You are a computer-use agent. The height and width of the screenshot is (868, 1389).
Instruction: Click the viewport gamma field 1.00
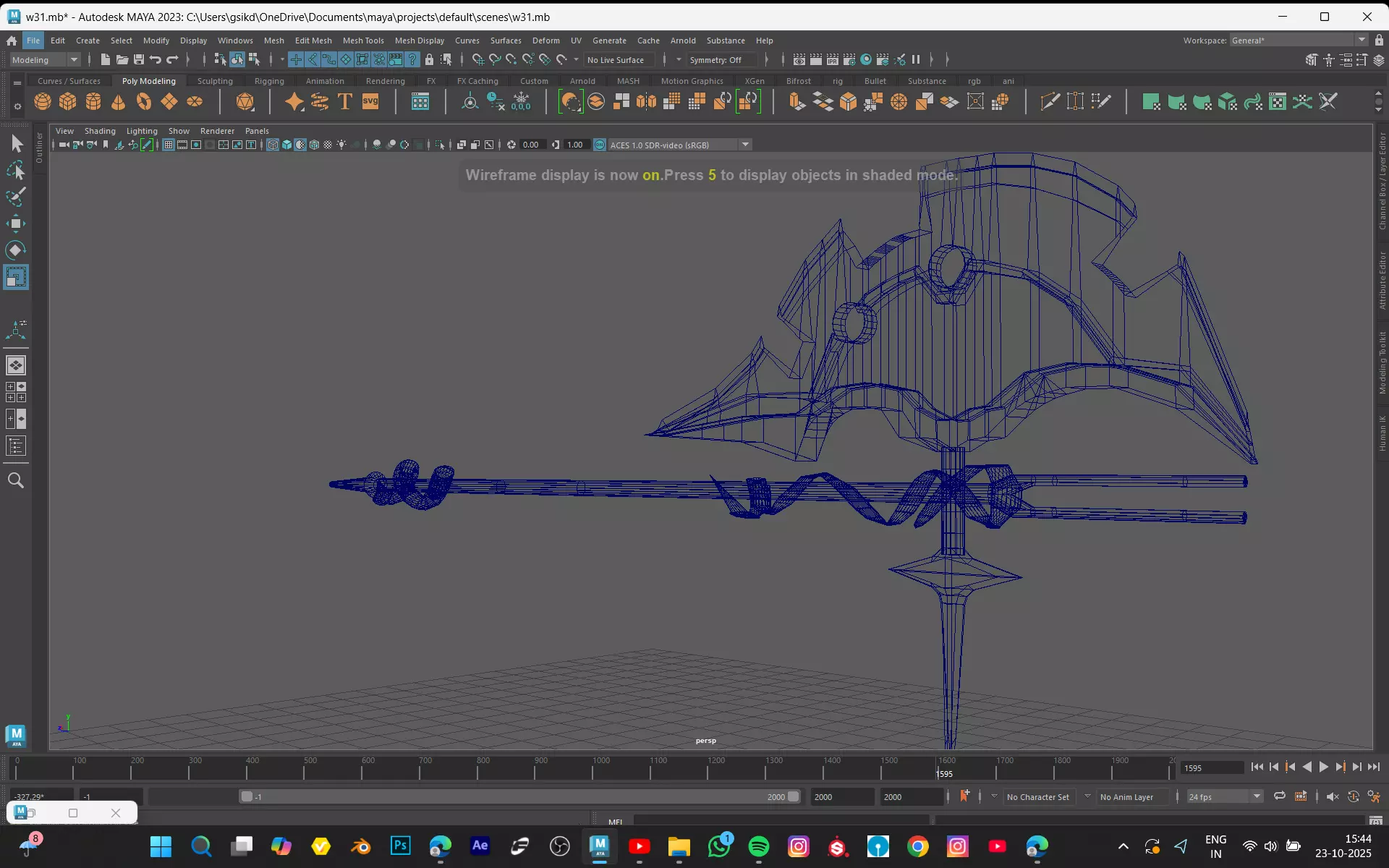576,145
